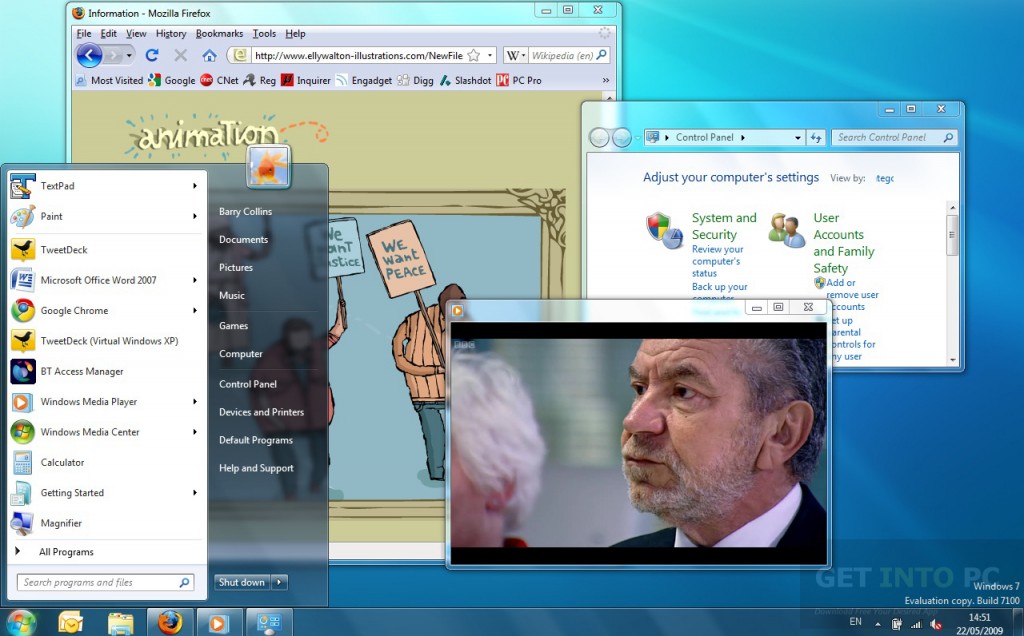
Task: Open Firefox home page
Action: click(x=209, y=56)
